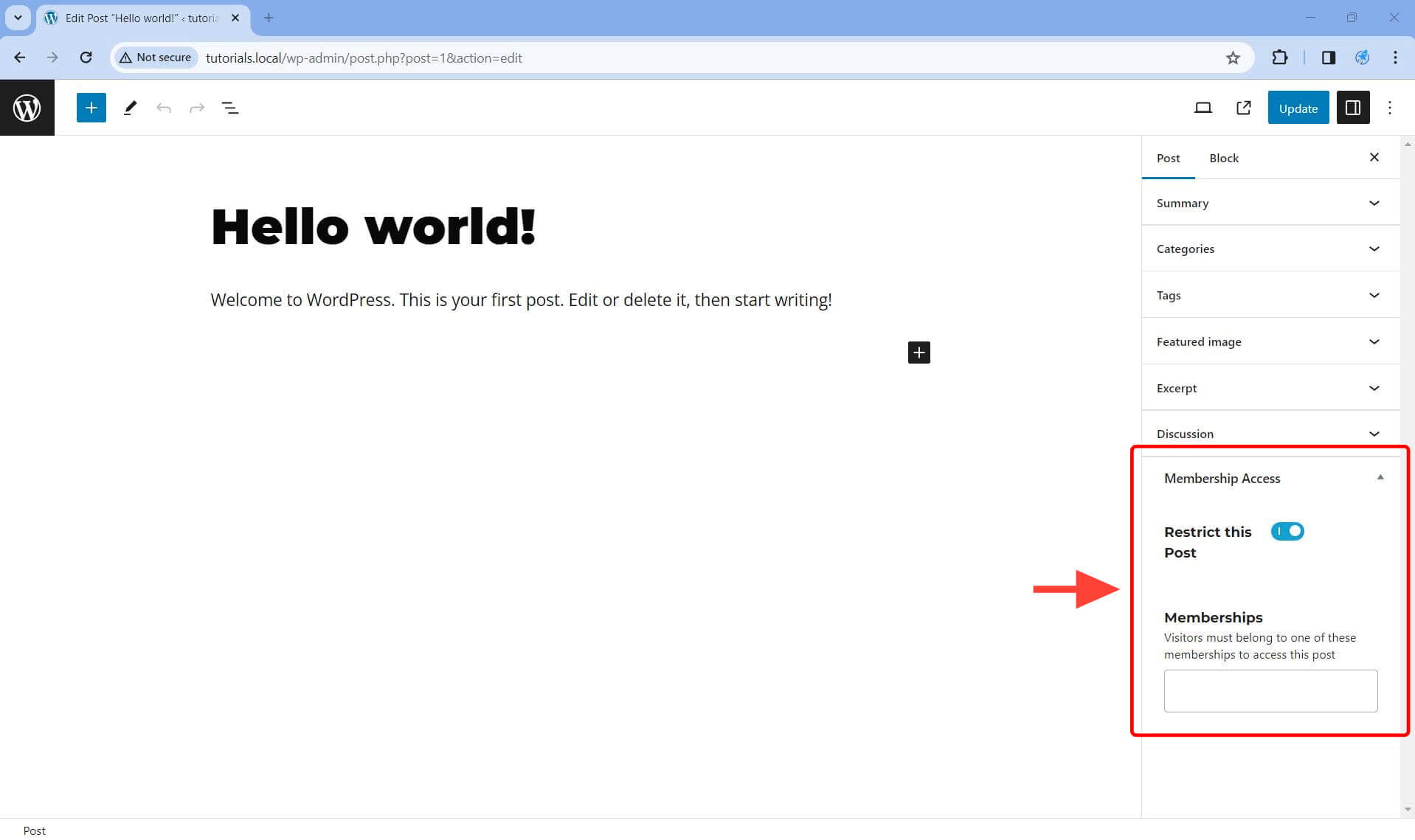Click the Memberships input field
Screen dimensions: 1415x840
click(1270, 690)
